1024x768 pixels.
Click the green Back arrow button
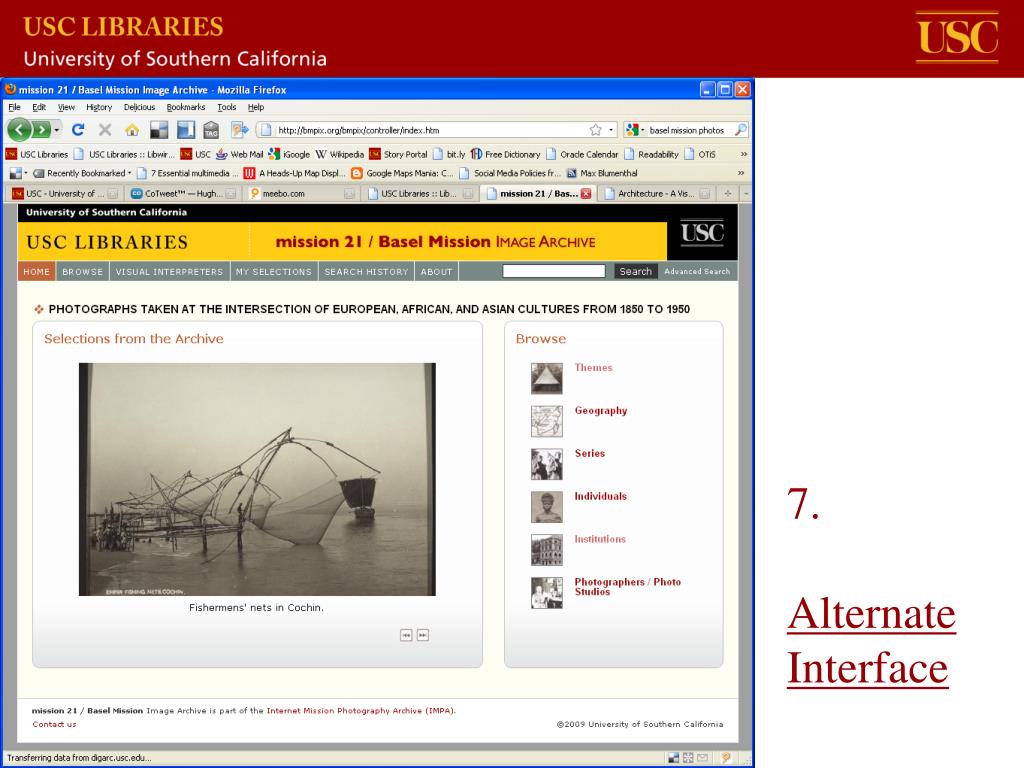pos(20,130)
